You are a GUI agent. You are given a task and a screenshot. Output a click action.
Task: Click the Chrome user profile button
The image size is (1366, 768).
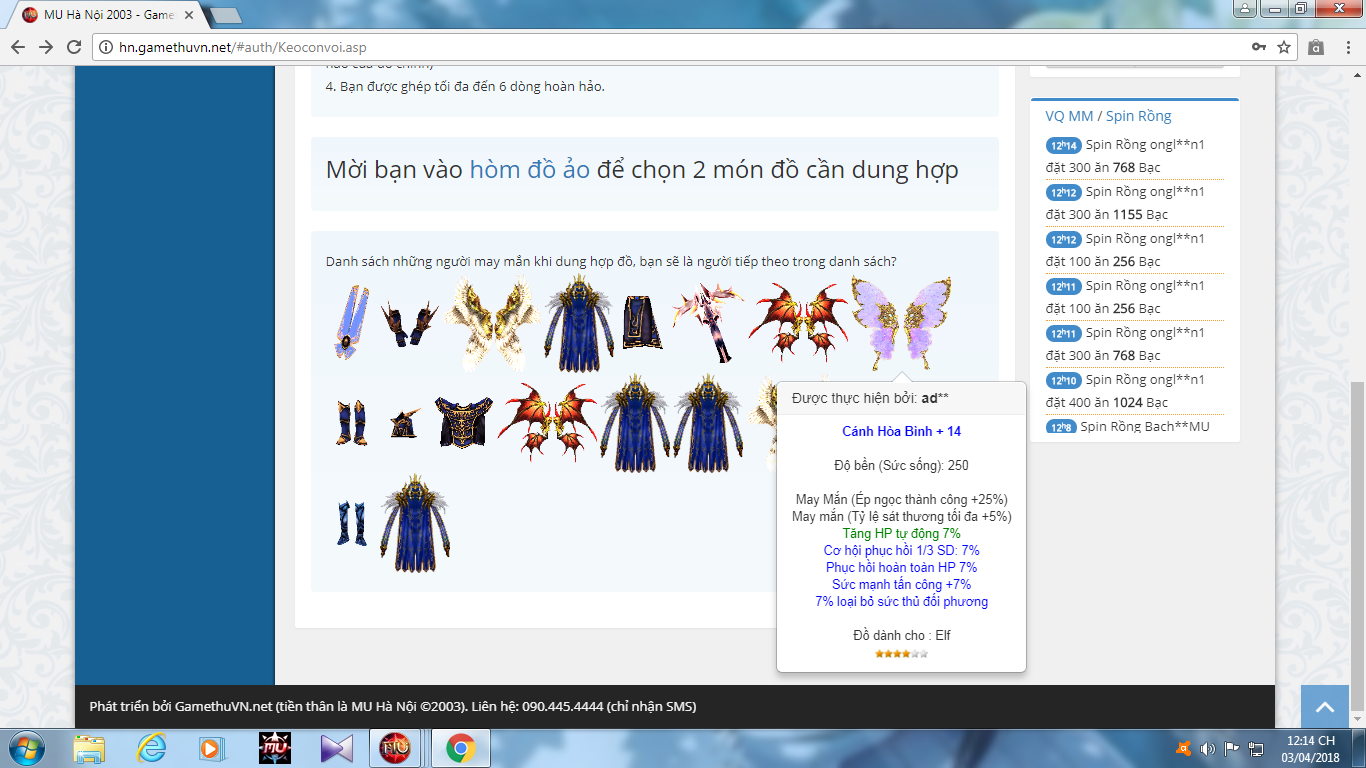tap(1244, 8)
